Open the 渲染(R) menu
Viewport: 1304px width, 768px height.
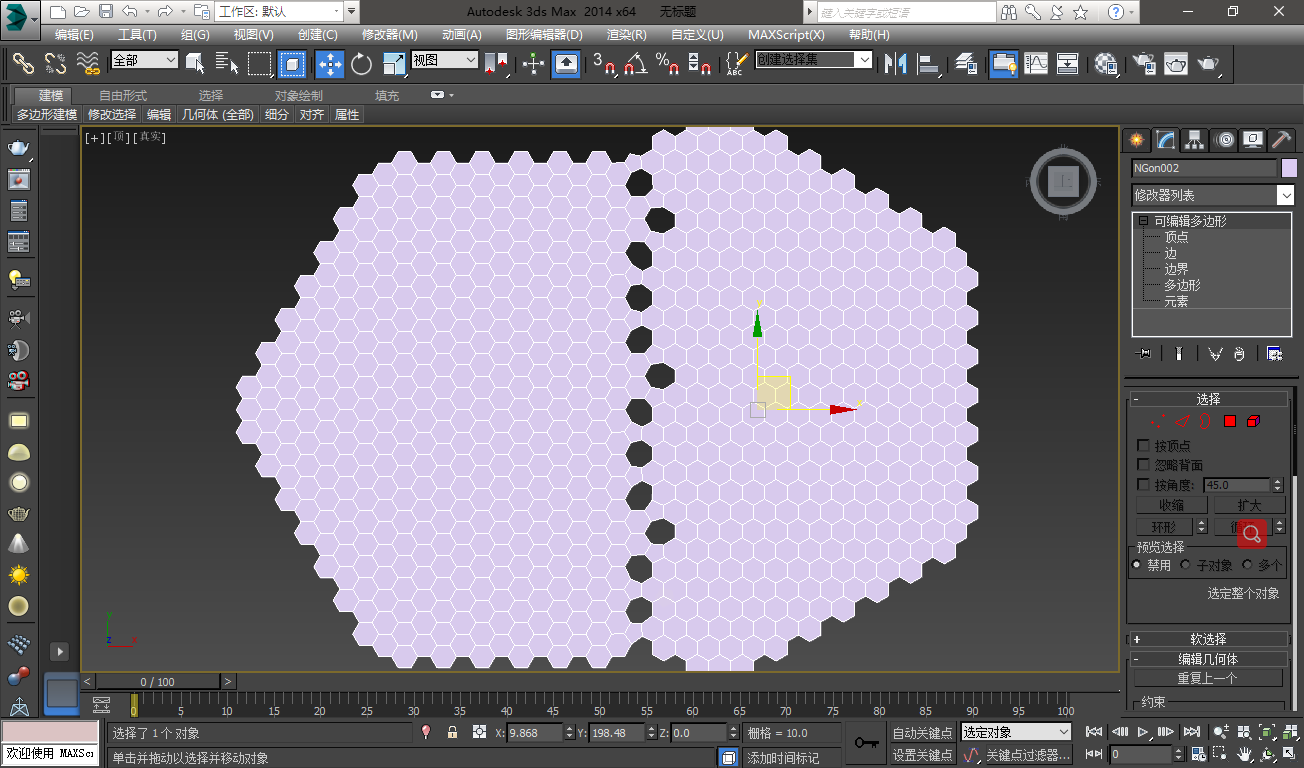[626, 34]
